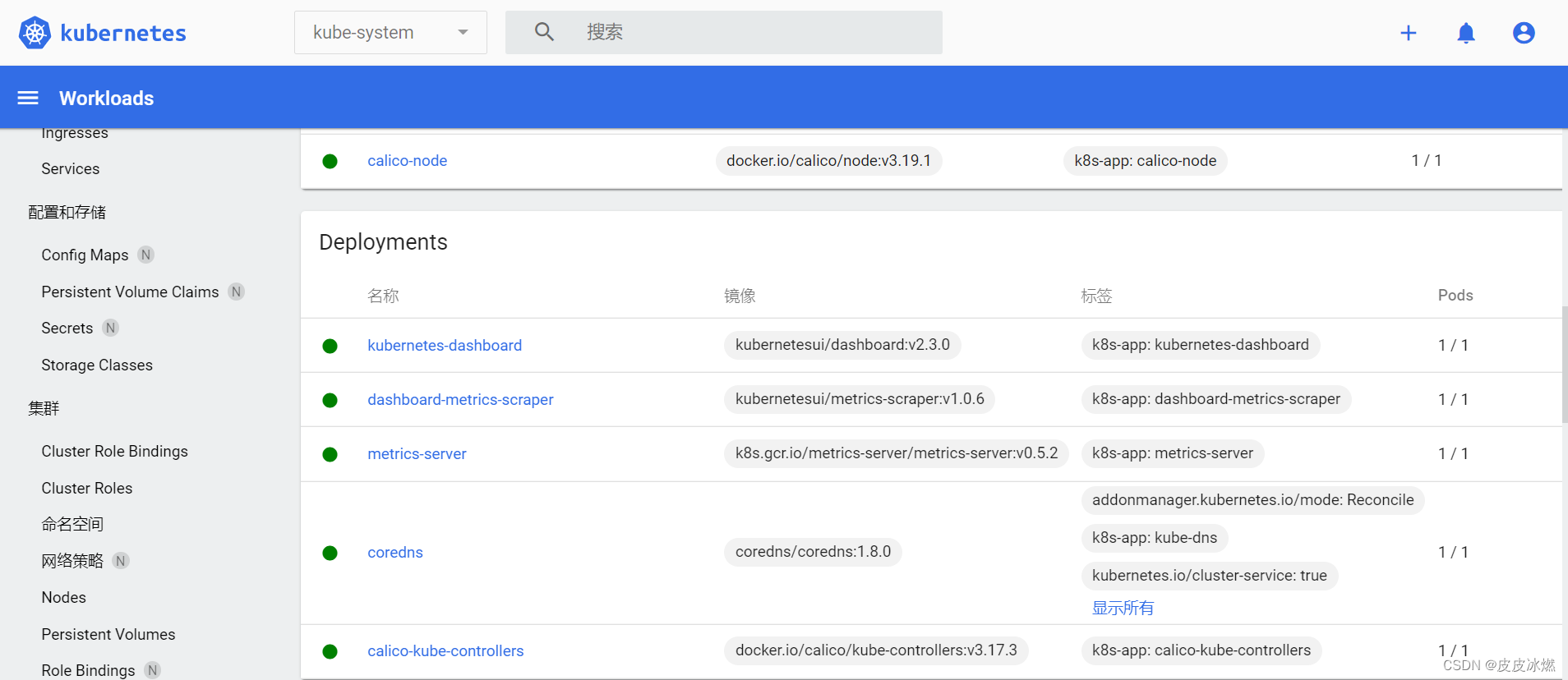Image resolution: width=1568 pixels, height=680 pixels.
Task: Click the N badge beside Secrets
Action: point(111,328)
